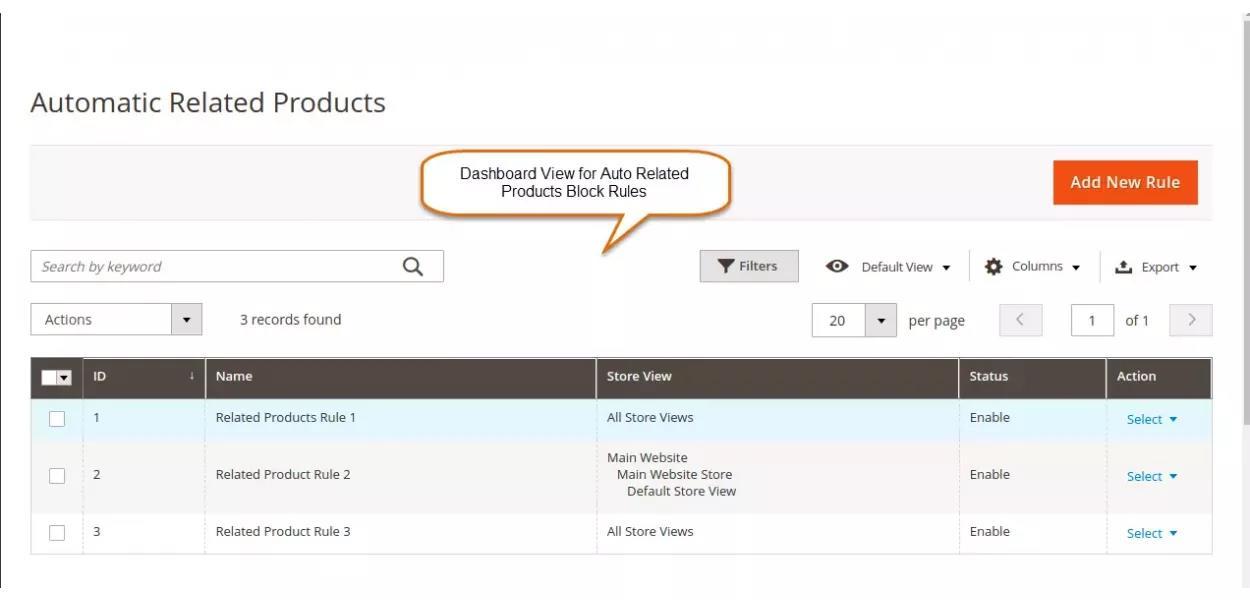The height and width of the screenshot is (600, 1250).
Task: Go to previous page arrow
Action: tap(1020, 320)
